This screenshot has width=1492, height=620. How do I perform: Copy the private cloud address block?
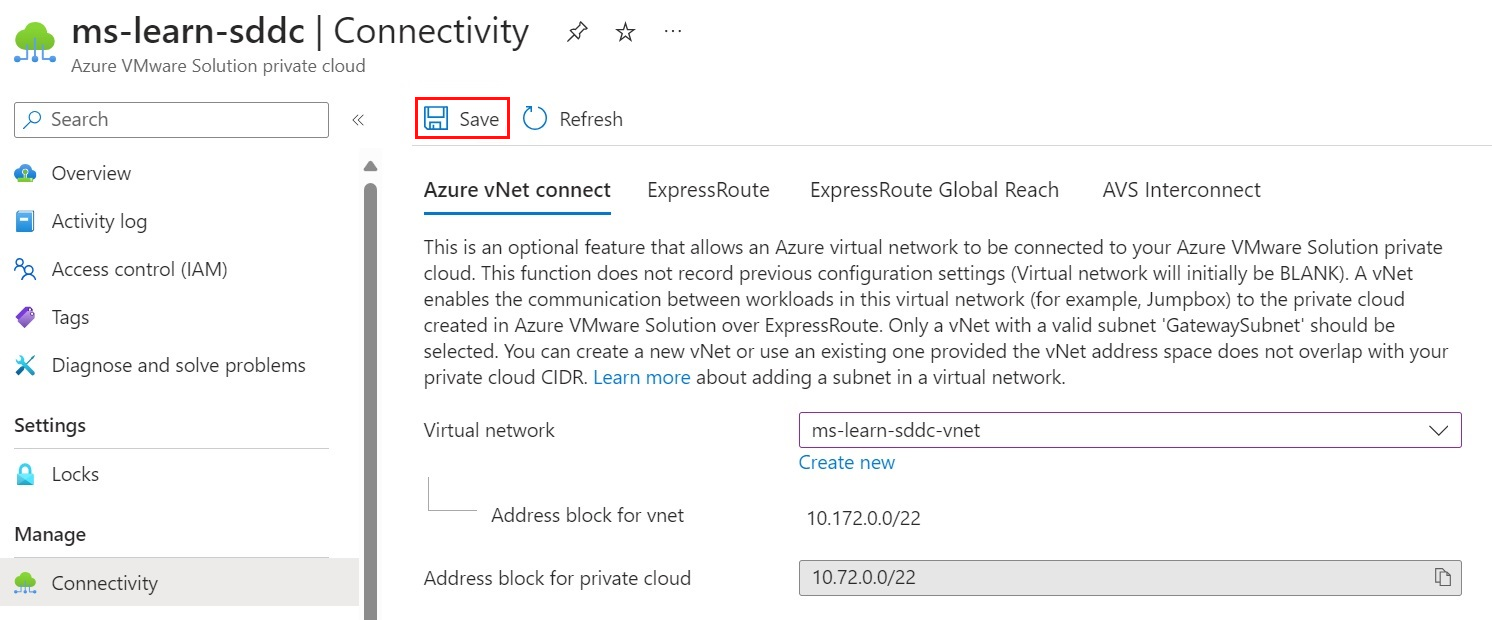[1443, 577]
